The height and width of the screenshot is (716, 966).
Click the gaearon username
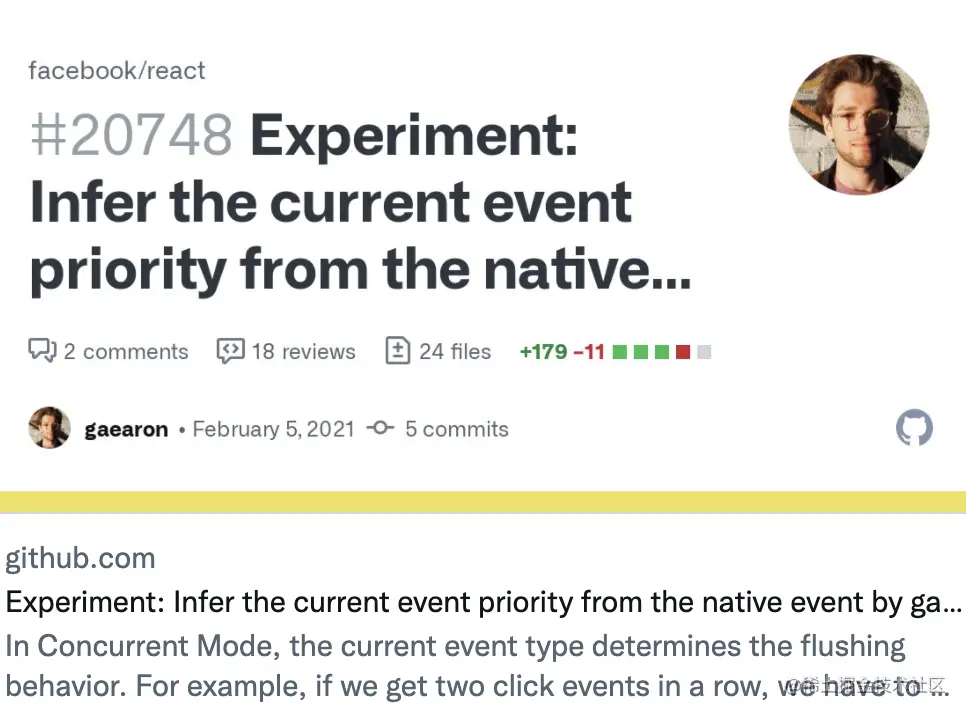pyautogui.click(x=126, y=428)
